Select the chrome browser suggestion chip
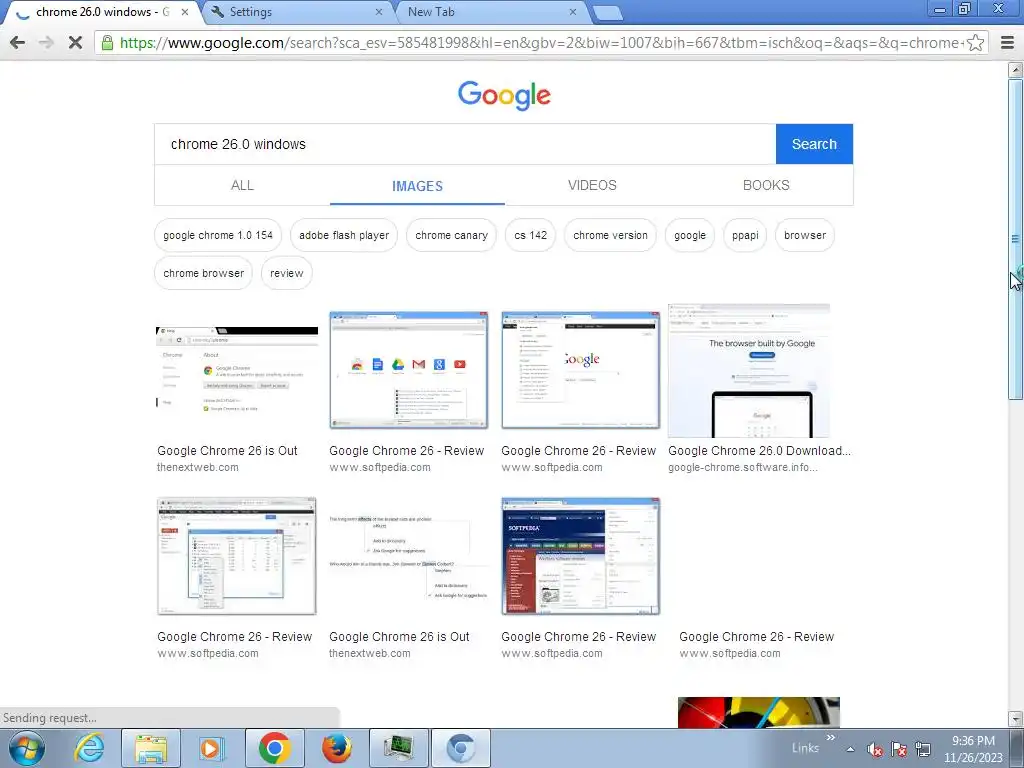Screen dimensions: 1024x768 [204, 273]
